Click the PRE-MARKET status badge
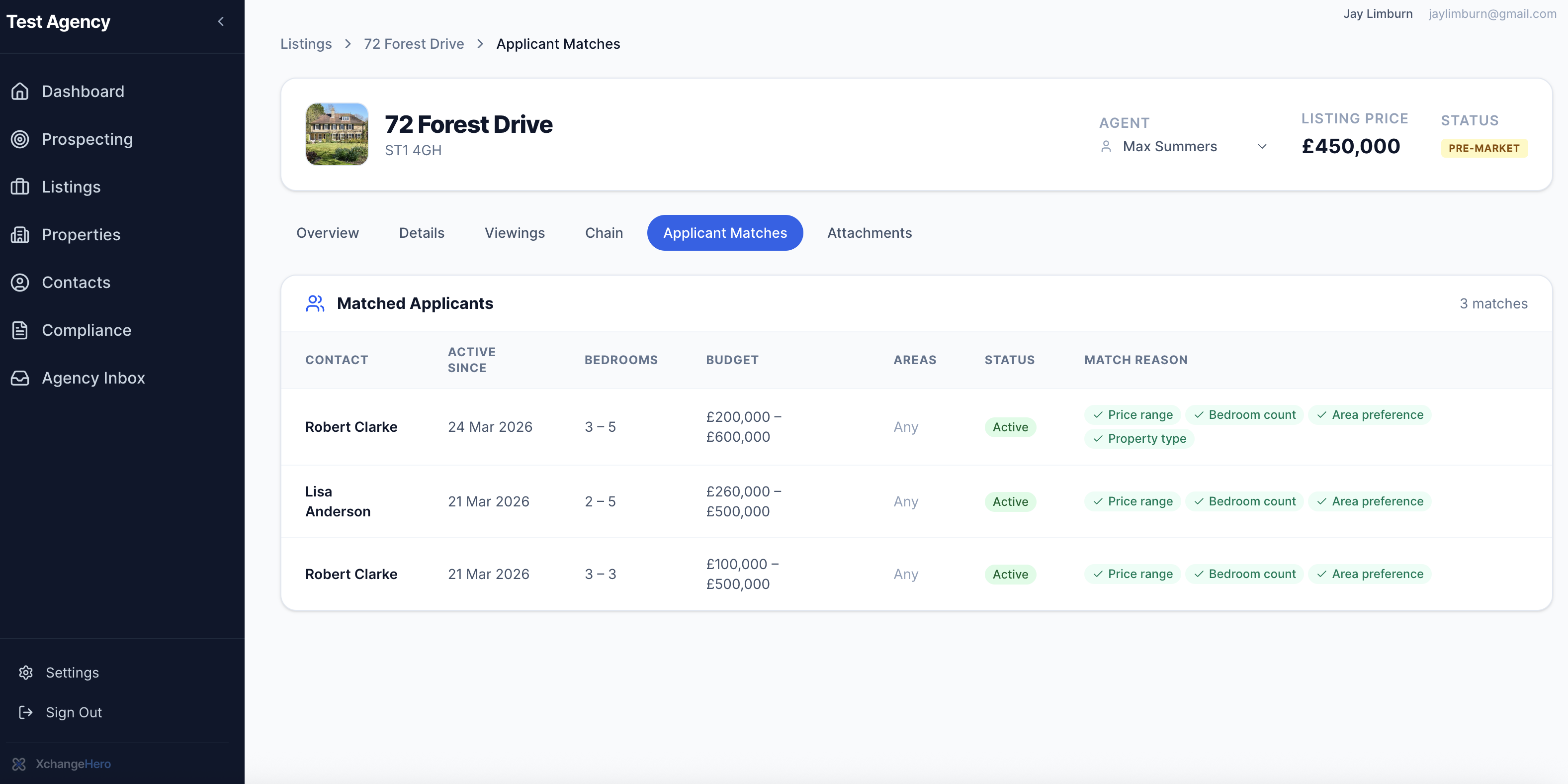 1483,148
